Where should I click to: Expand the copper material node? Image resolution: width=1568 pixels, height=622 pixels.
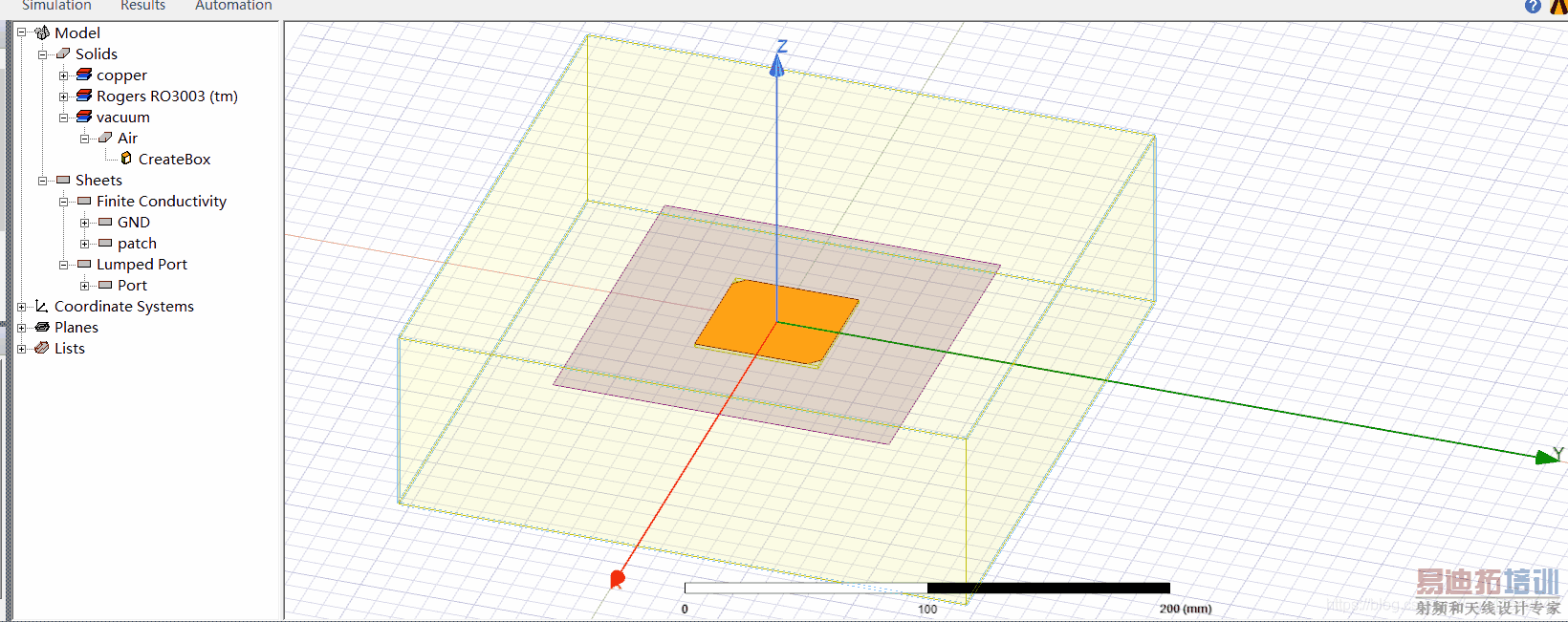pyautogui.click(x=64, y=75)
